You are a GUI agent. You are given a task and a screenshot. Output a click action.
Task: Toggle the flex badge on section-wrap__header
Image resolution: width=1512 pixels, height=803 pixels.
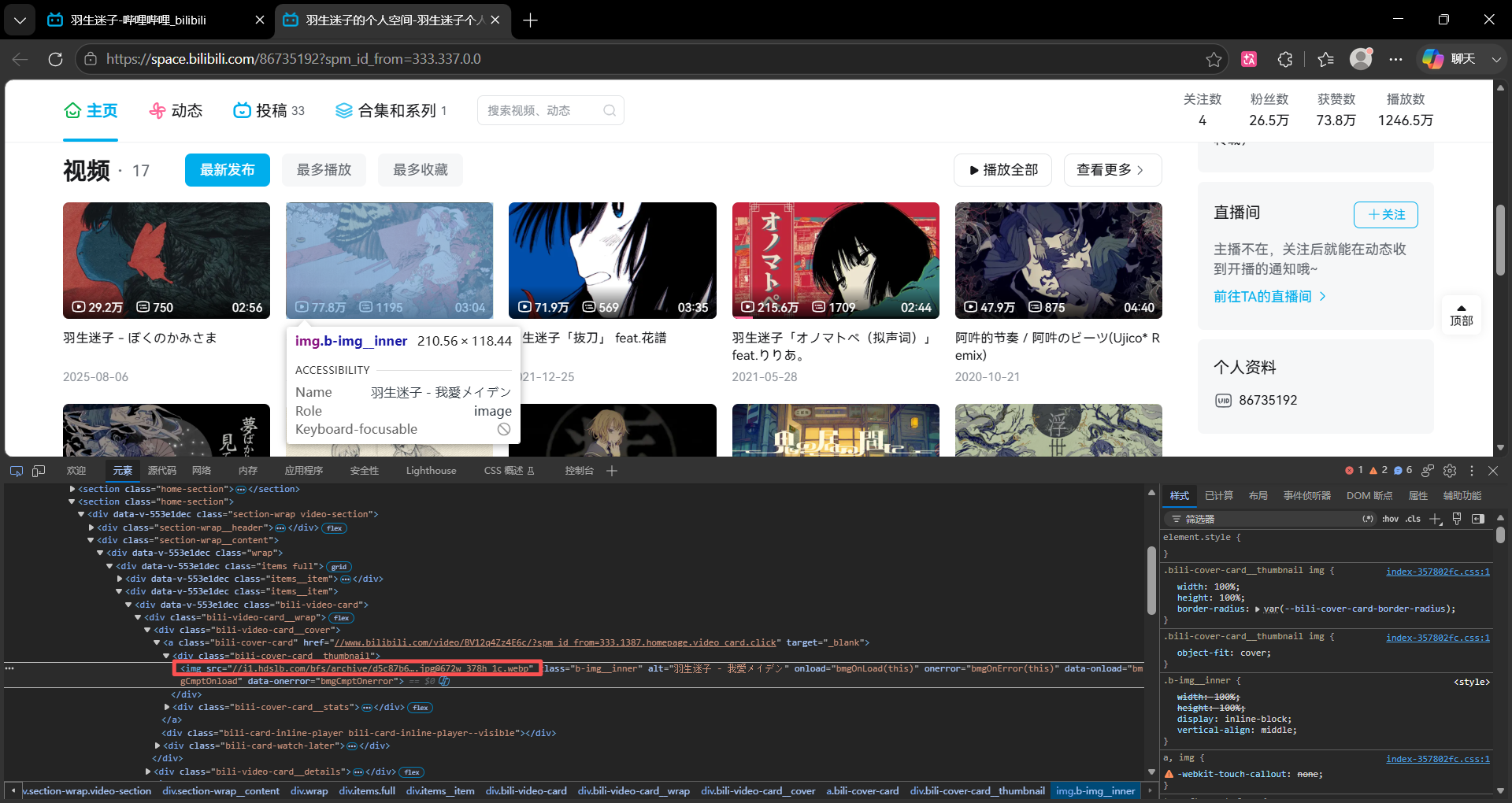point(335,528)
